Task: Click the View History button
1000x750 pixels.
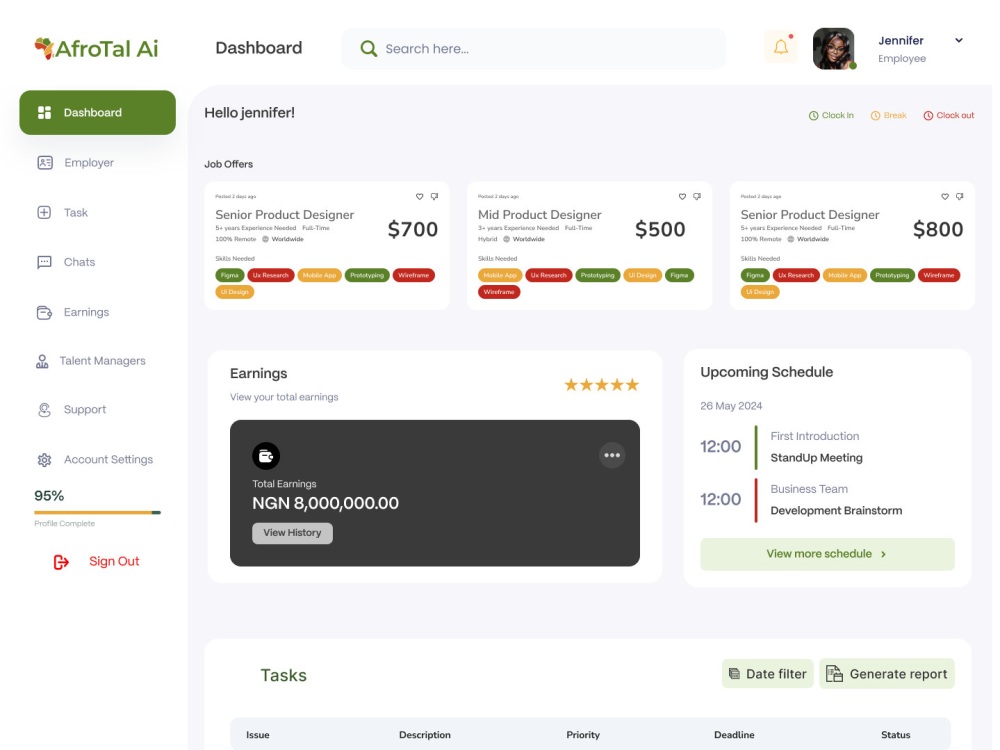Action: point(292,533)
